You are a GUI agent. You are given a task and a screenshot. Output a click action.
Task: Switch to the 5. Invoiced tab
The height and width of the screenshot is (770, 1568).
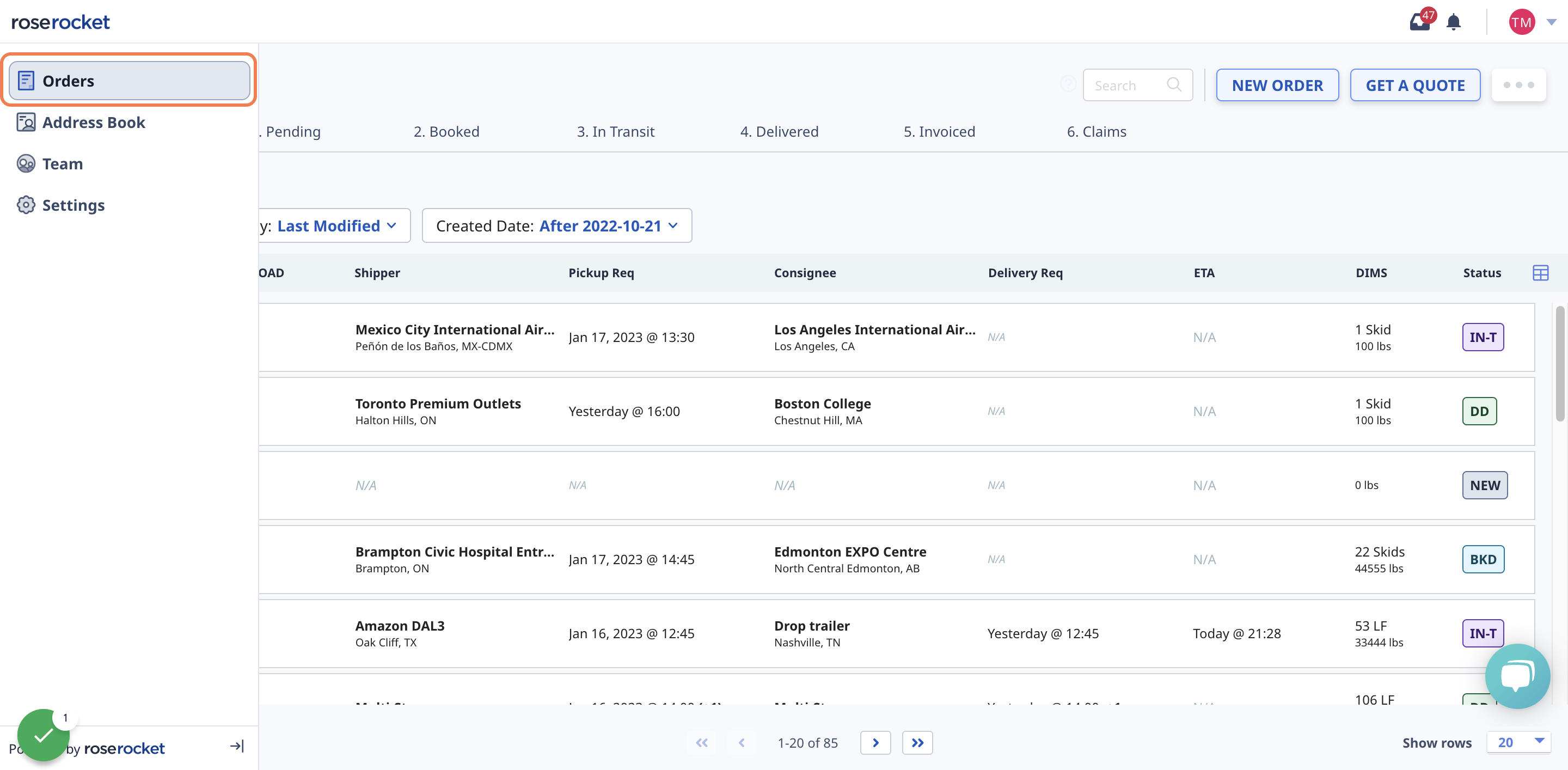pos(939,131)
